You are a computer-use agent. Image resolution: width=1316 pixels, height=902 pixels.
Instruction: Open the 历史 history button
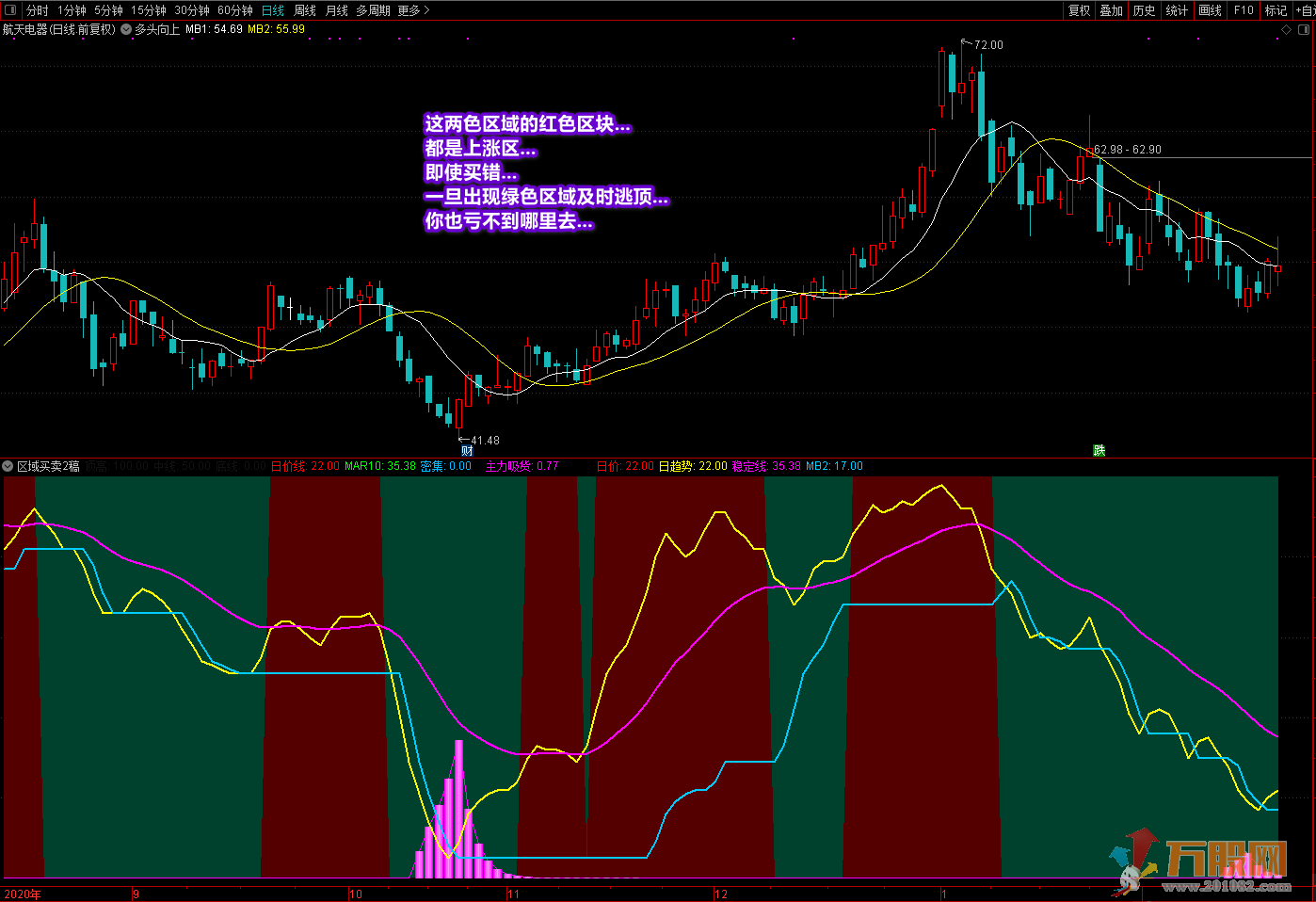pos(1145,10)
